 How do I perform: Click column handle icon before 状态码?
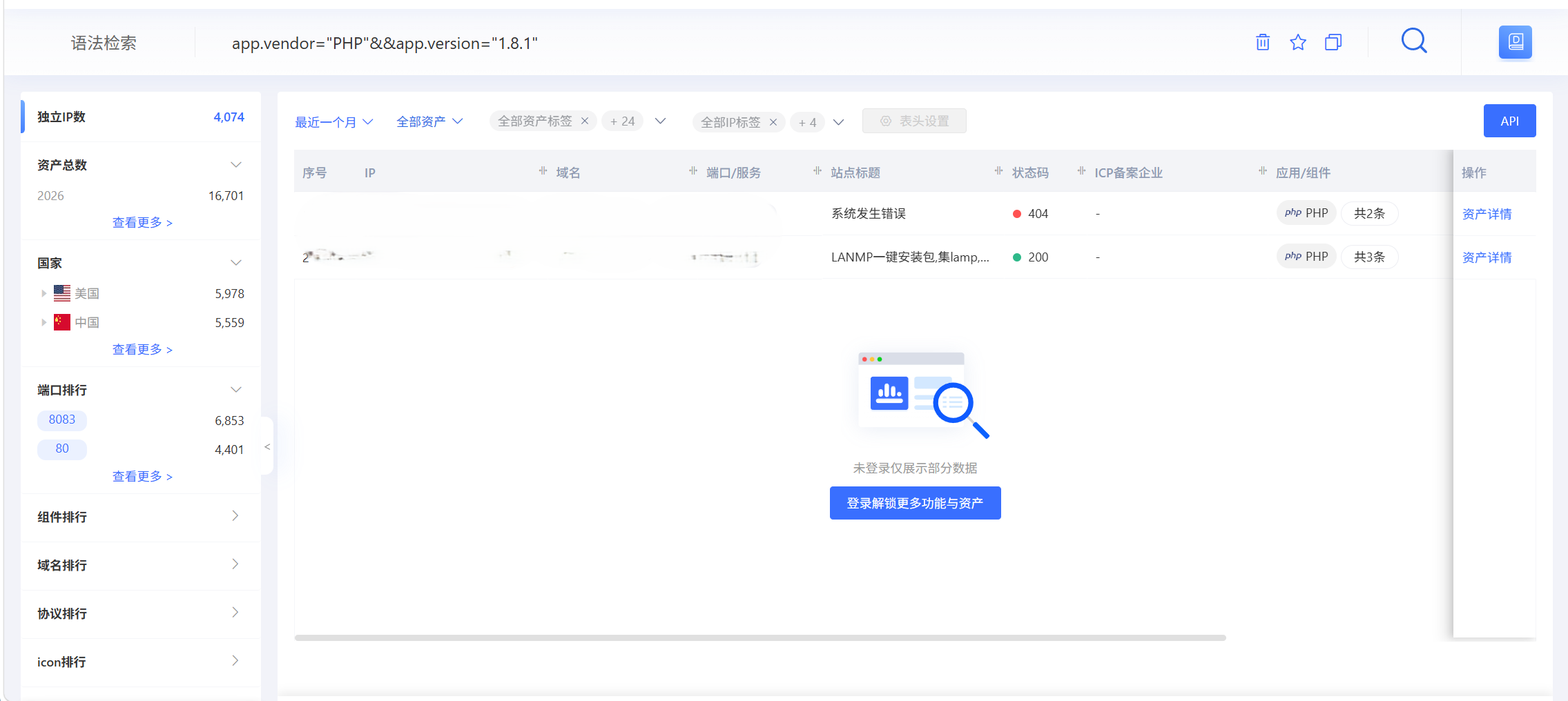998,171
